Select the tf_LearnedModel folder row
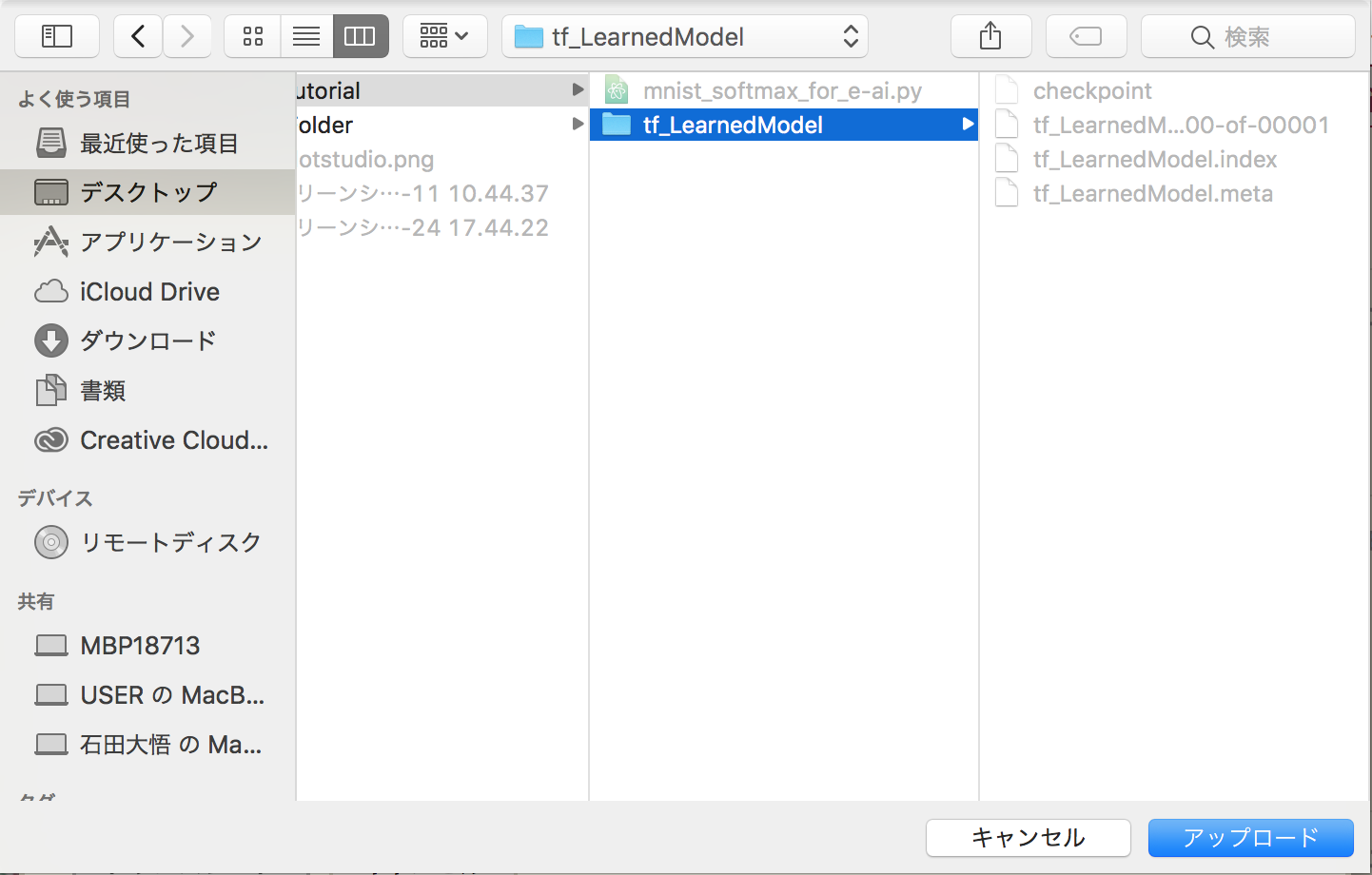The height and width of the screenshot is (875, 1372). 784,125
